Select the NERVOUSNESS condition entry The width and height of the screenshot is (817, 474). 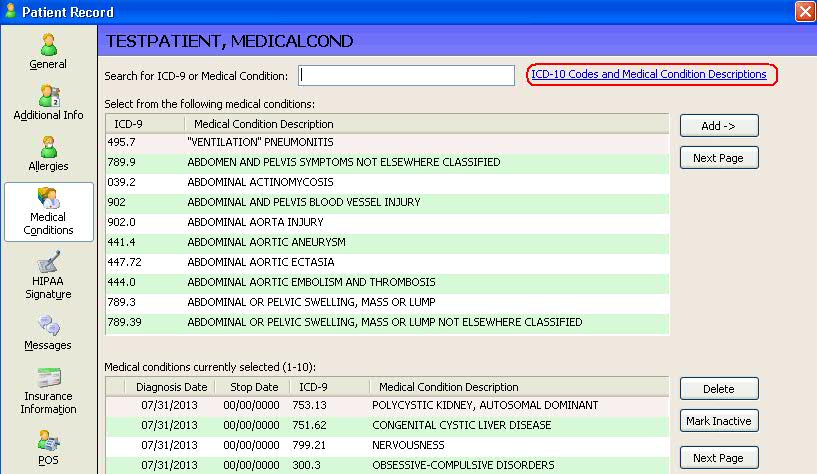click(x=388, y=445)
